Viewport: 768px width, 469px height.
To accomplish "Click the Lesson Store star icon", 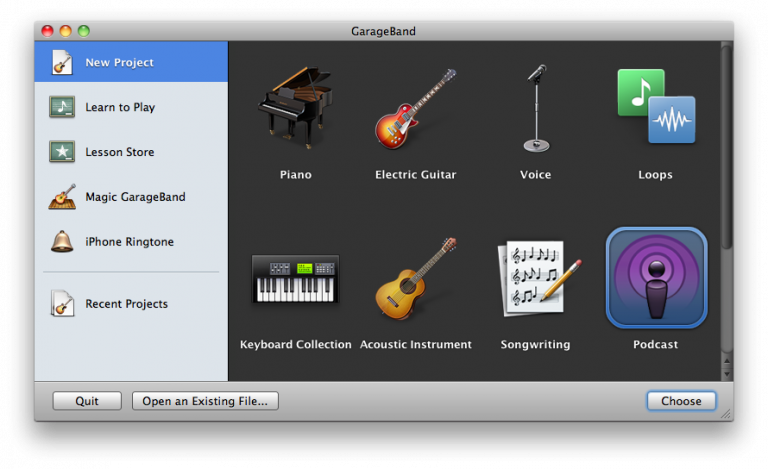I will (x=62, y=152).
